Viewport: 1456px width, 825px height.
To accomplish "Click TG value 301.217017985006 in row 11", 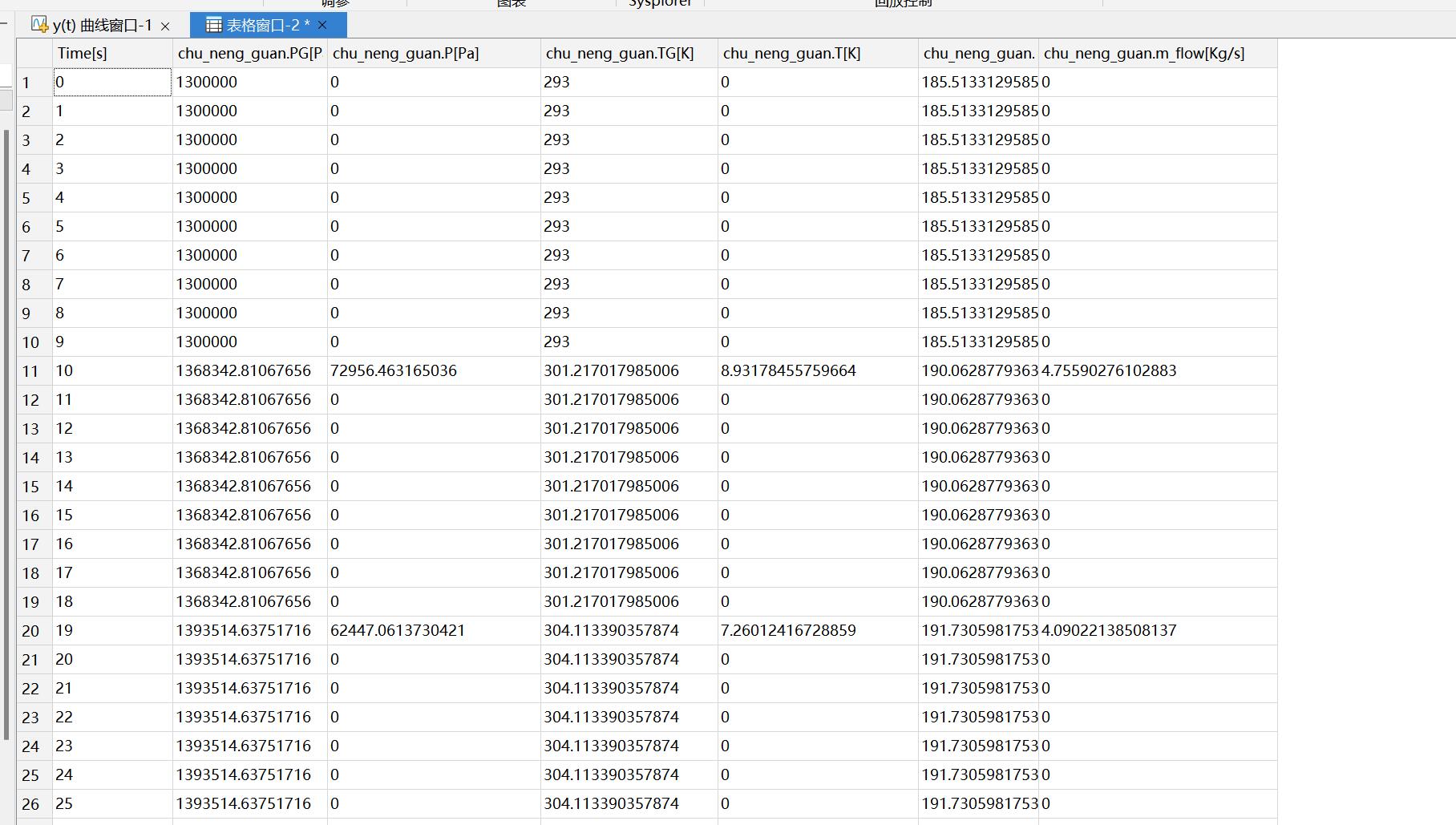I will (x=629, y=370).
